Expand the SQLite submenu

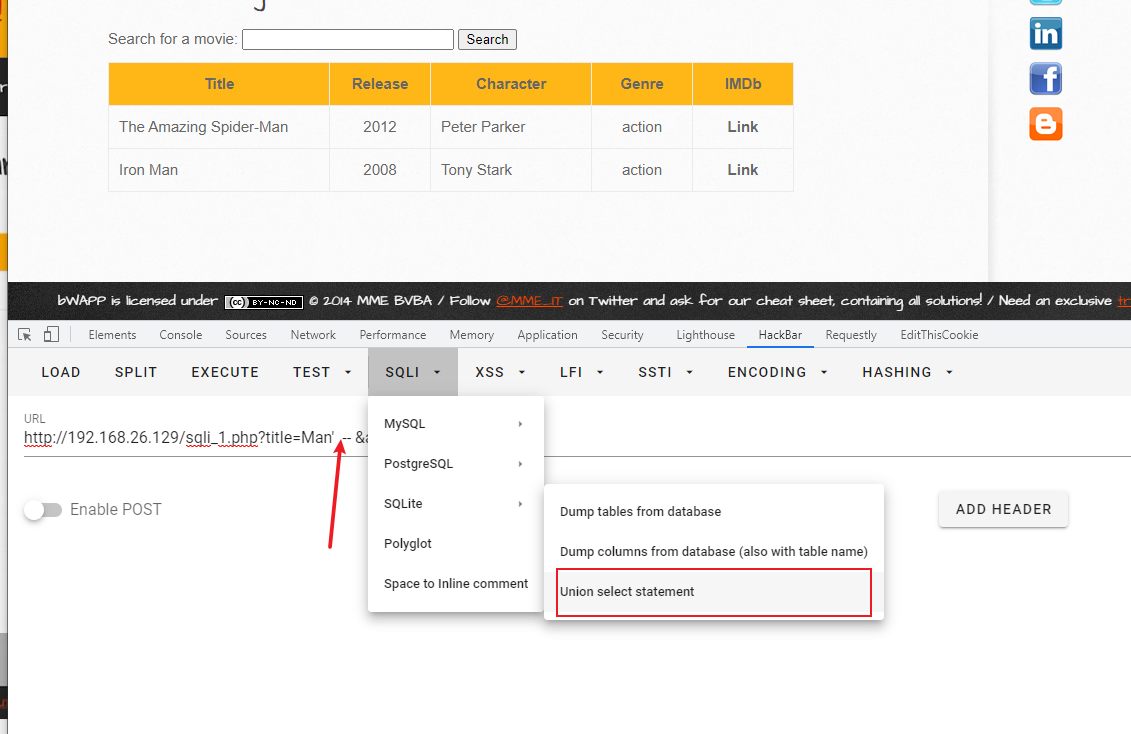[455, 503]
